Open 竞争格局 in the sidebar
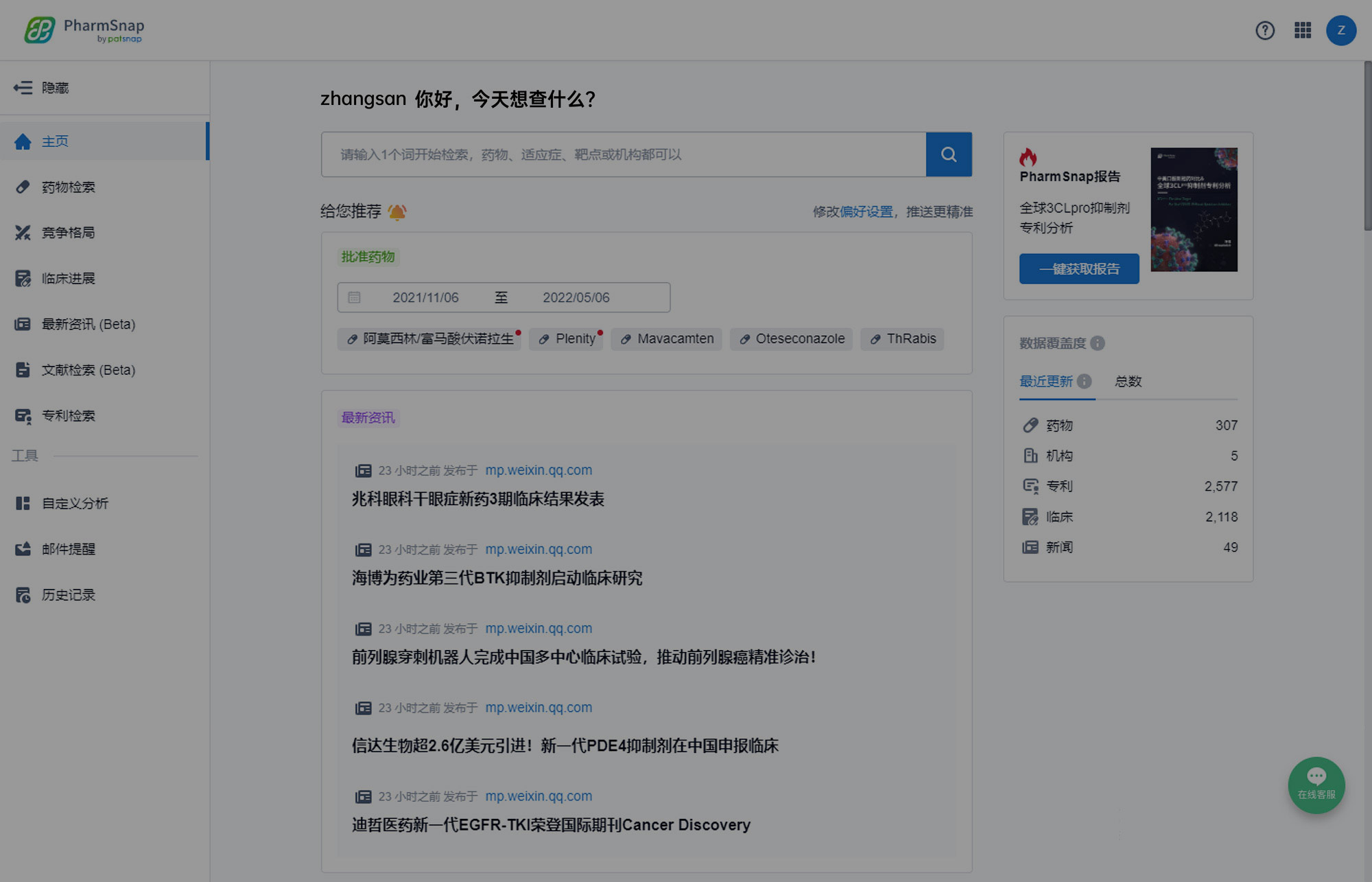This screenshot has height=882, width=1372. (68, 233)
